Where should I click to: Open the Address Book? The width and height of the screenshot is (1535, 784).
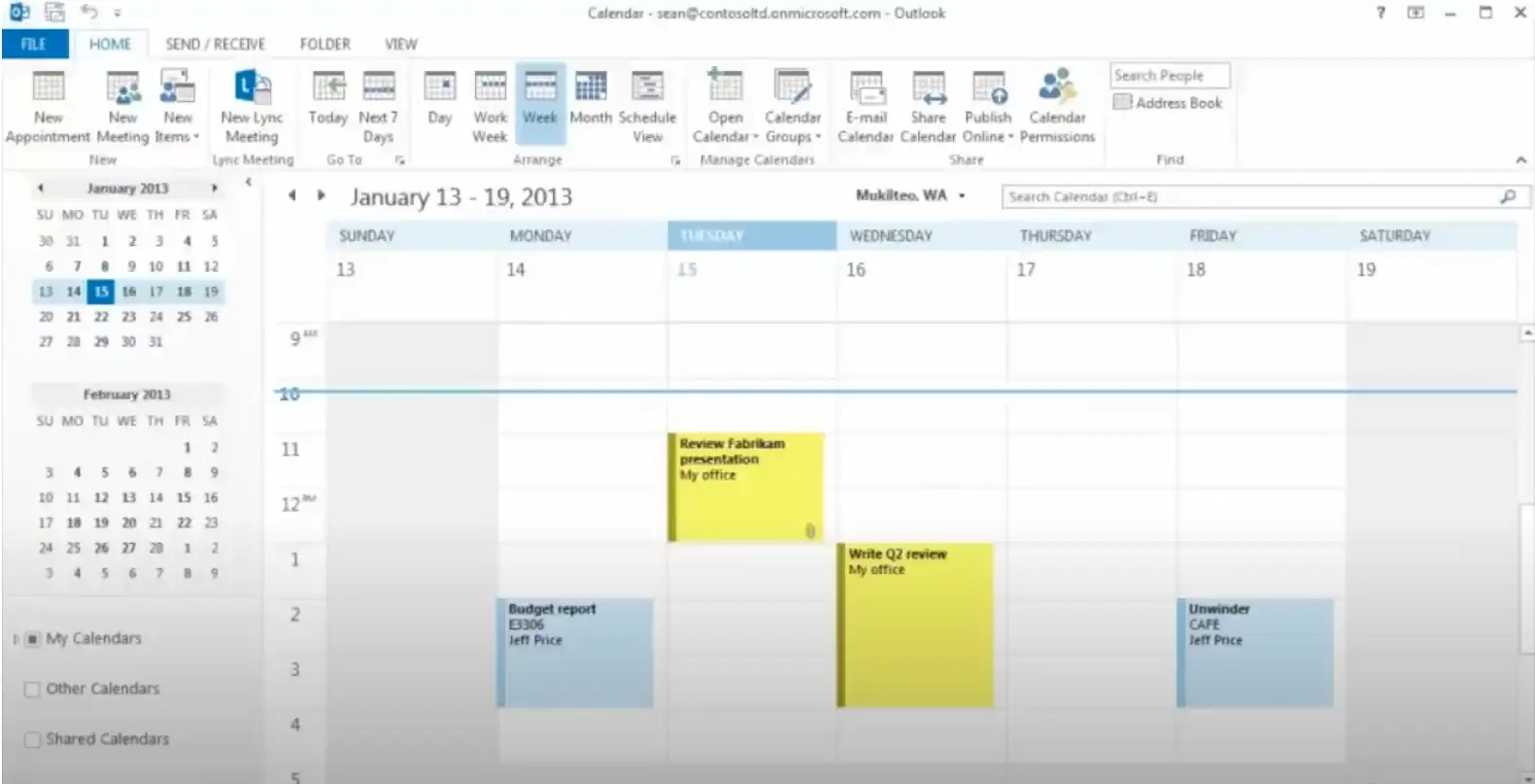[1168, 103]
